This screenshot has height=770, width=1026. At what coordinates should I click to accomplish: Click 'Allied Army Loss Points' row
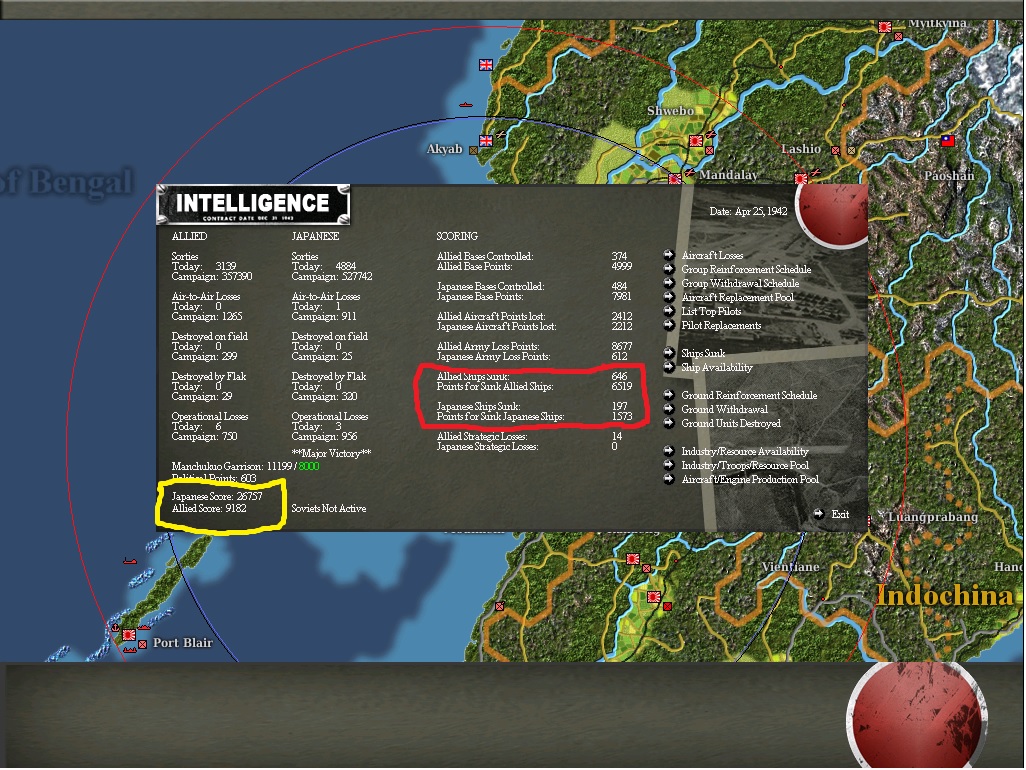(x=534, y=346)
